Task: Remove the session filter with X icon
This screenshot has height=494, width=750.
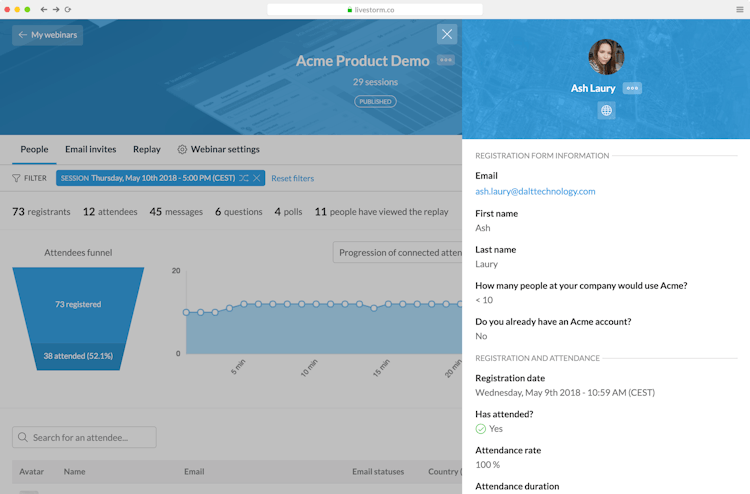Action: (x=257, y=178)
